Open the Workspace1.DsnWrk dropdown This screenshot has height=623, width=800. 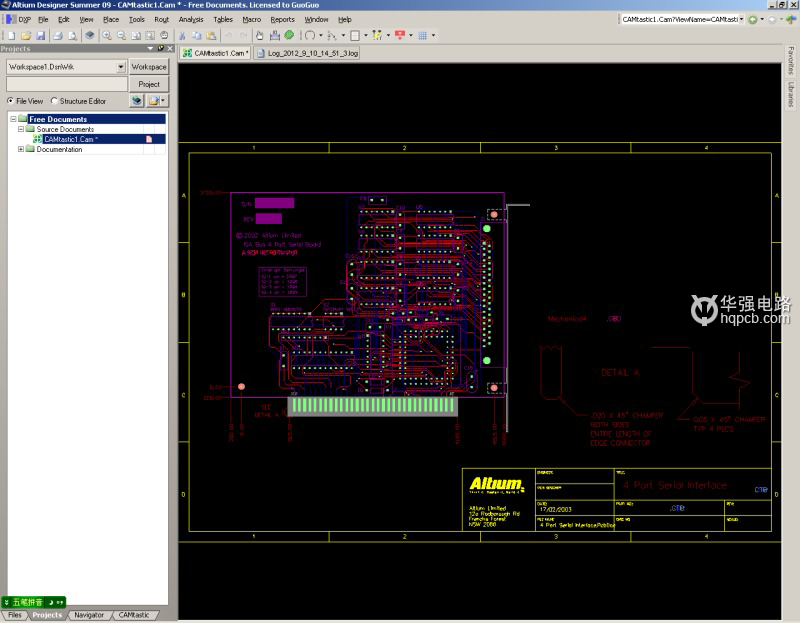121,67
